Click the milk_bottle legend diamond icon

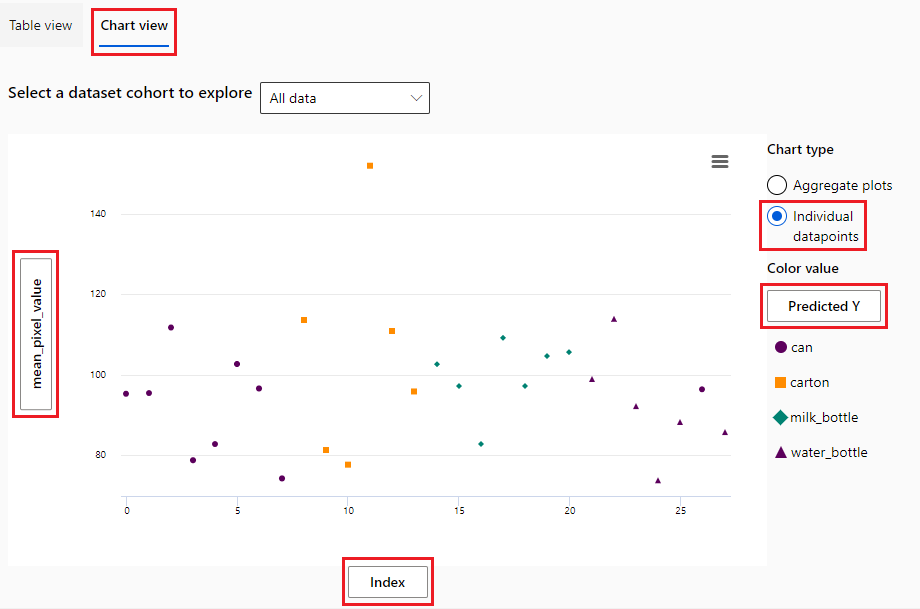pyautogui.click(x=780, y=417)
